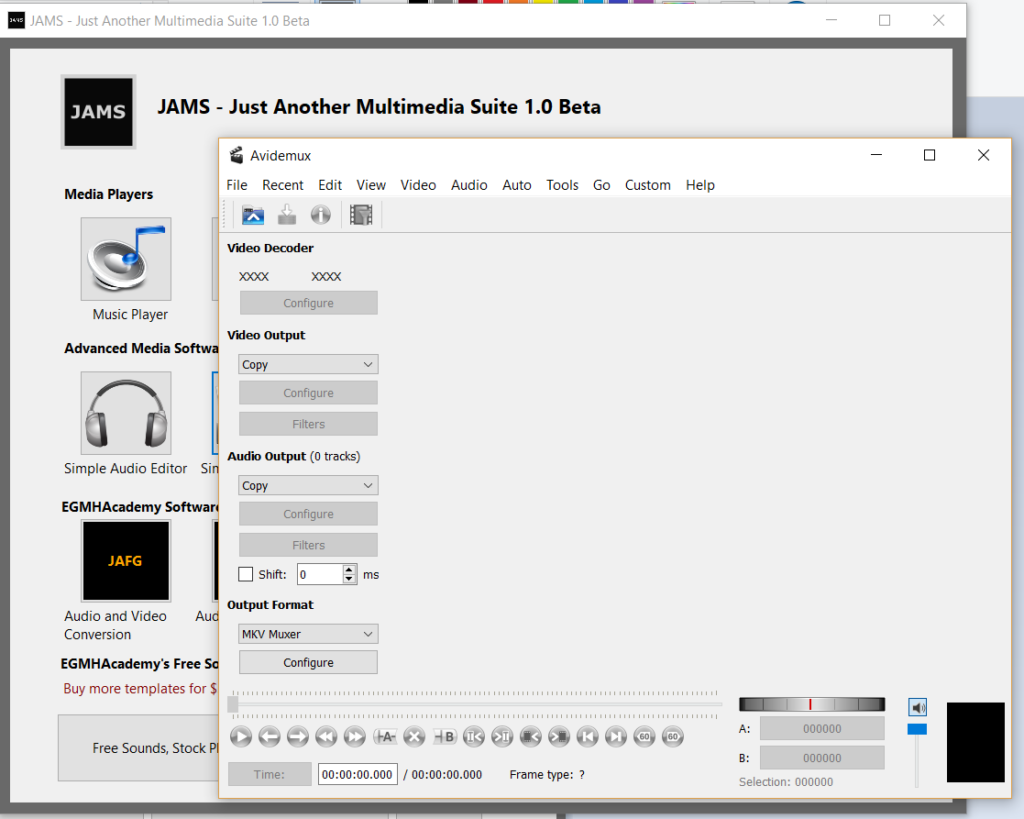
Task: Click the current time input field
Action: 358,775
